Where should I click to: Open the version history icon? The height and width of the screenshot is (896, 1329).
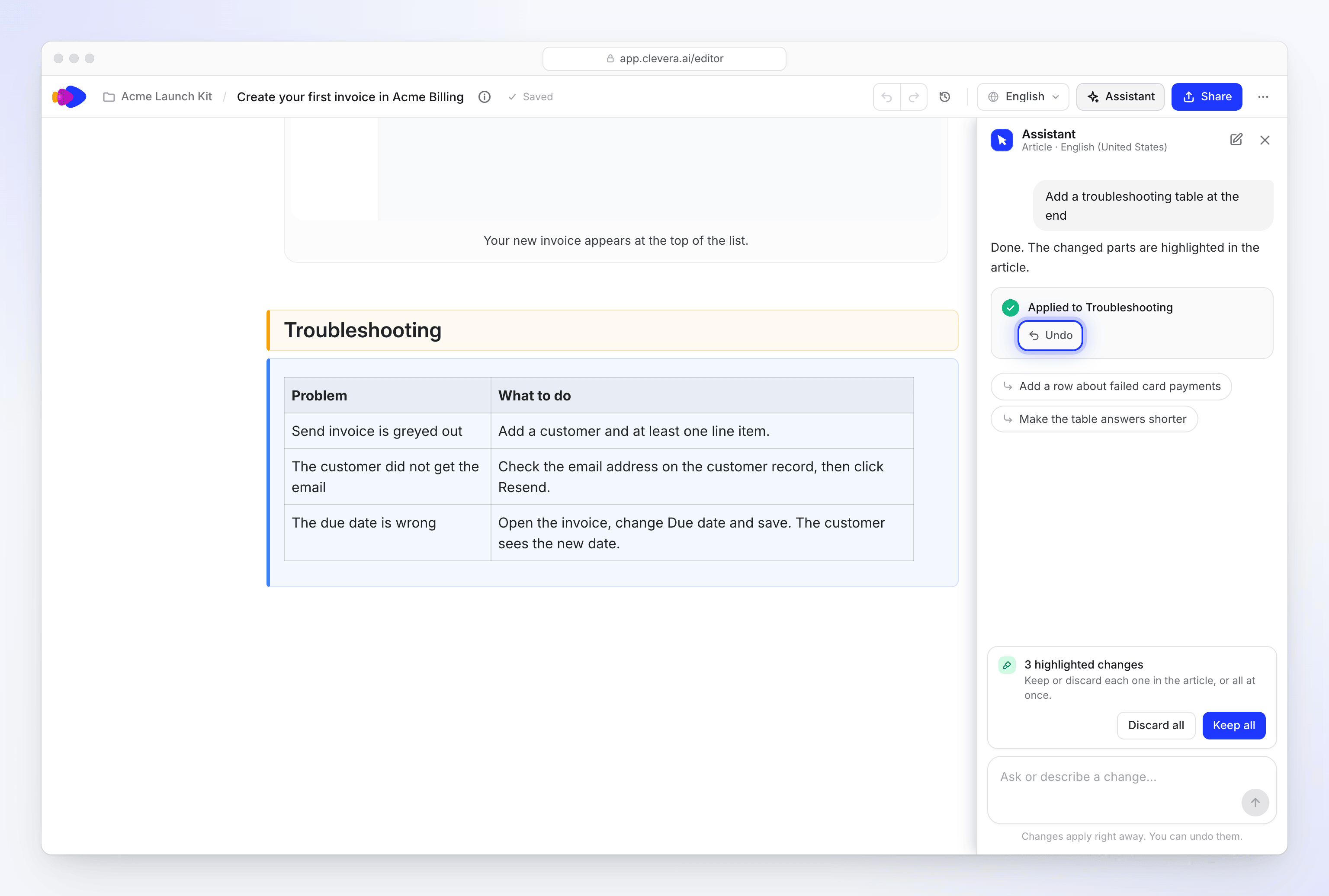944,97
